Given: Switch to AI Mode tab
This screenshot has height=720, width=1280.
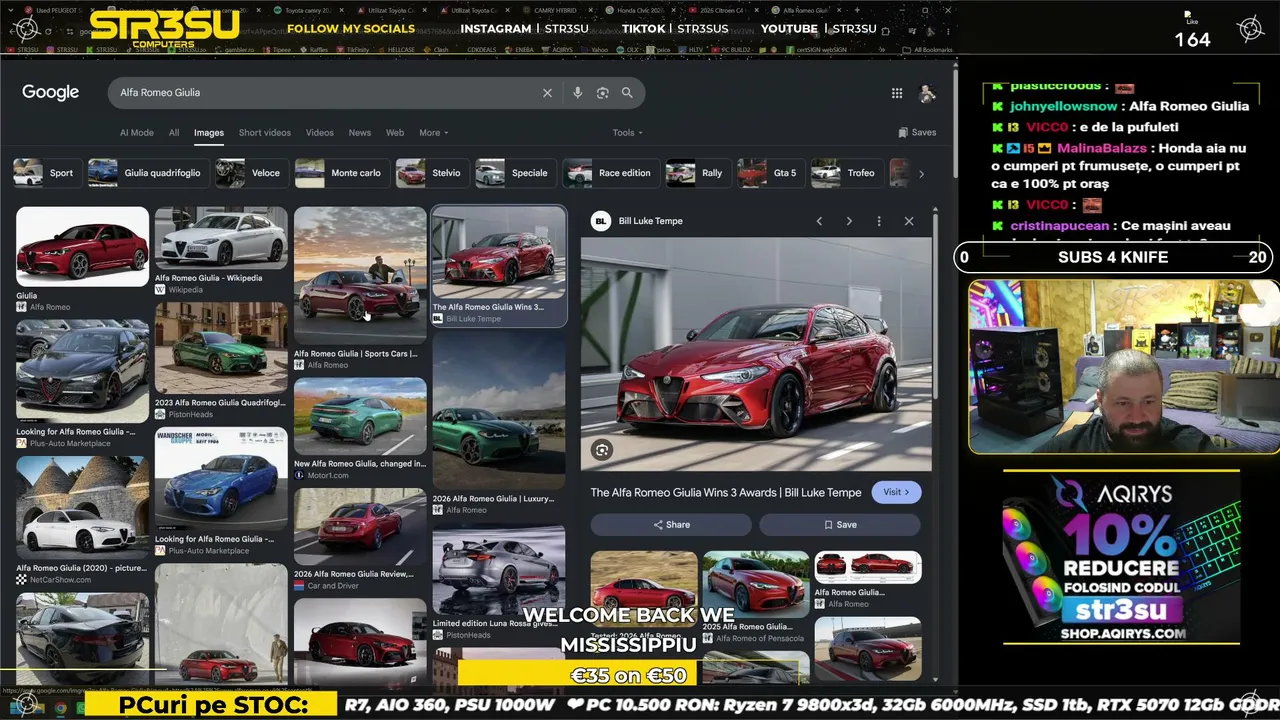Looking at the screenshot, I should tap(137, 132).
